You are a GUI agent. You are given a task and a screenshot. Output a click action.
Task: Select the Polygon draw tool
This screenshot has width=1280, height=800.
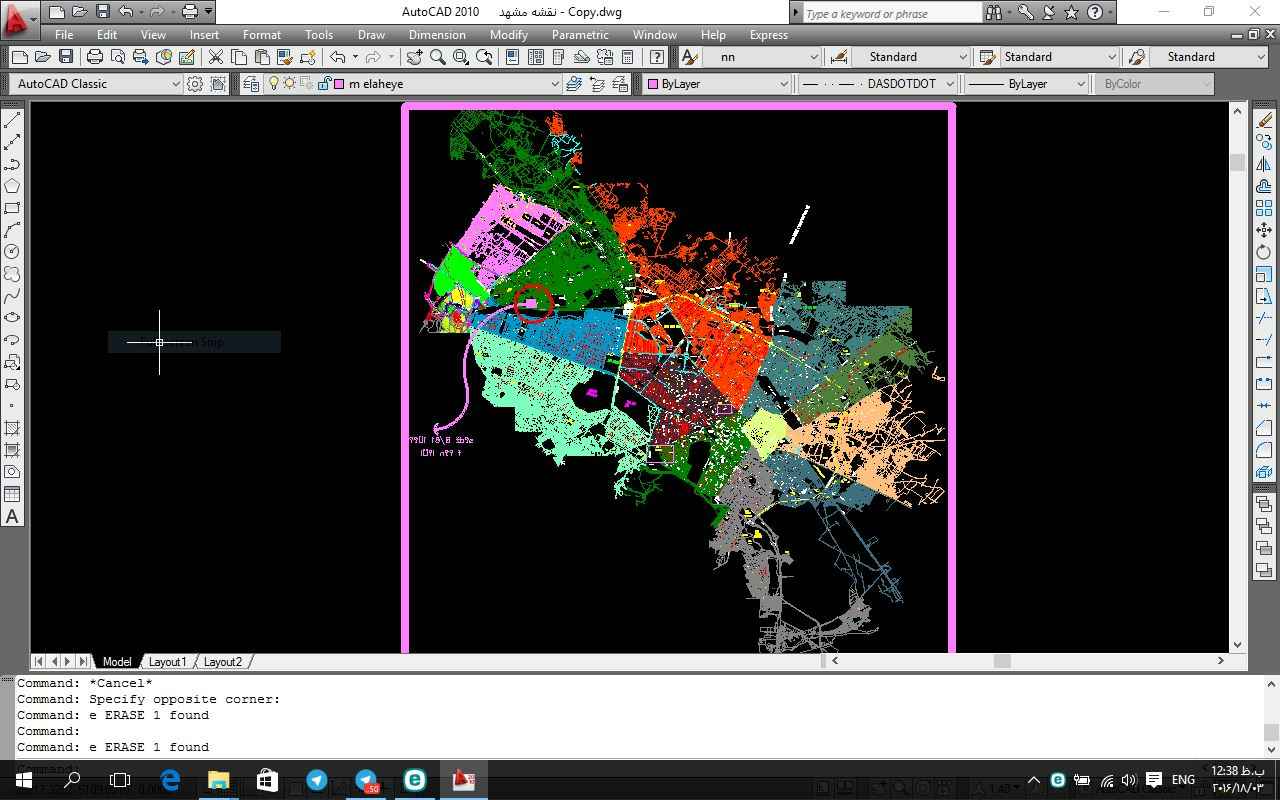tap(12, 186)
